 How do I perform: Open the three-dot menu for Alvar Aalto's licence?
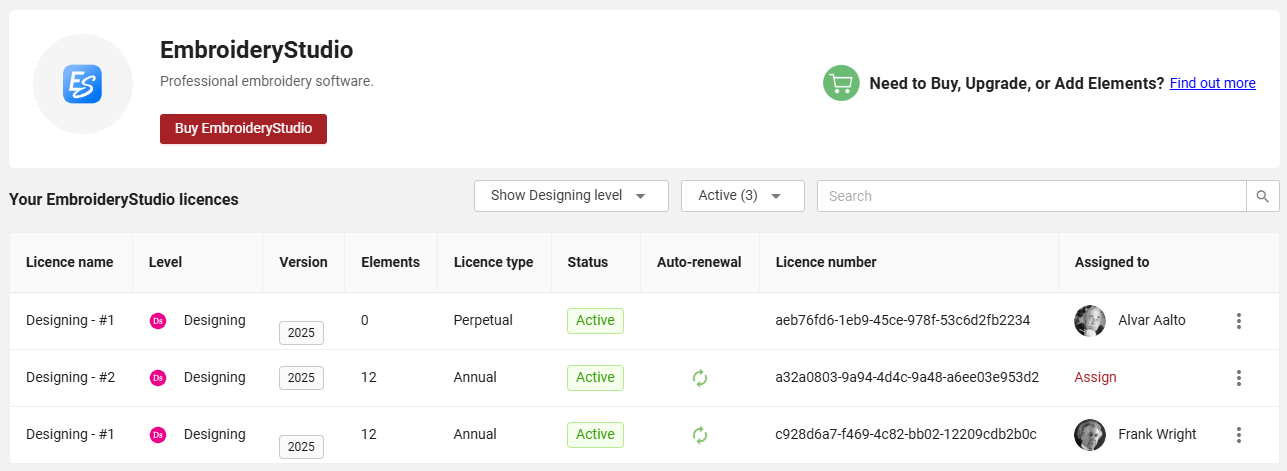point(1238,321)
